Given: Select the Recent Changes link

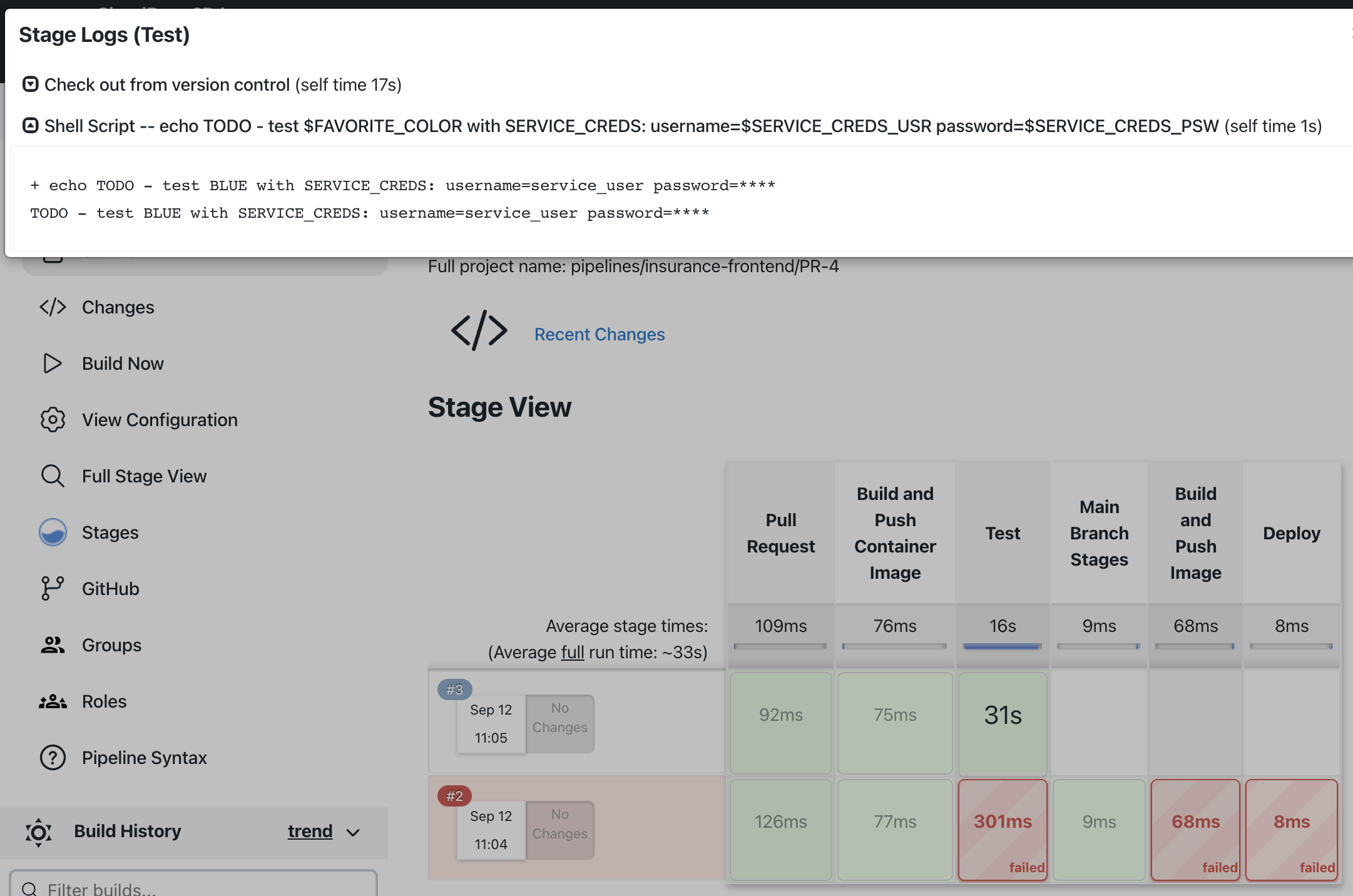Looking at the screenshot, I should [600, 333].
